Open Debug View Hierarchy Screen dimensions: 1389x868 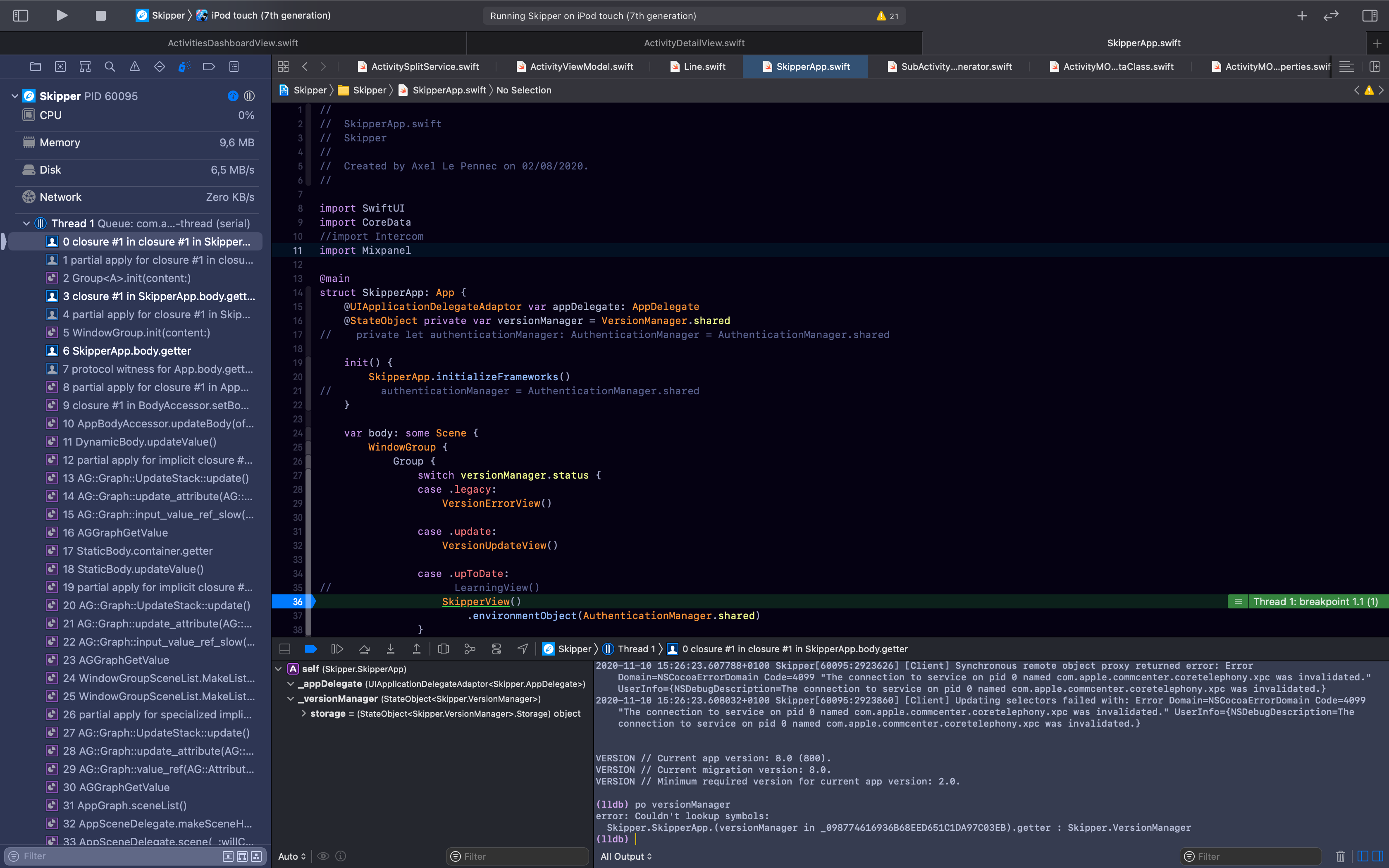point(443,649)
